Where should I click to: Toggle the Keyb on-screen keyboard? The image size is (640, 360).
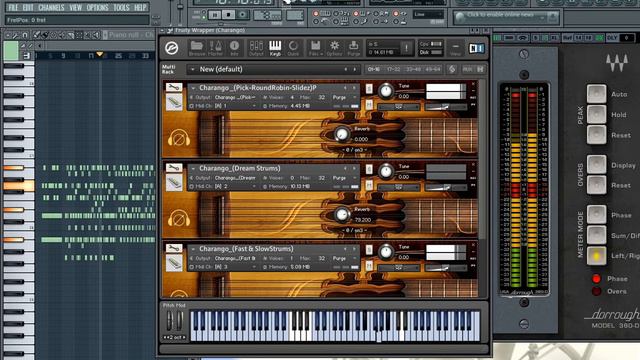pyautogui.click(x=275, y=48)
